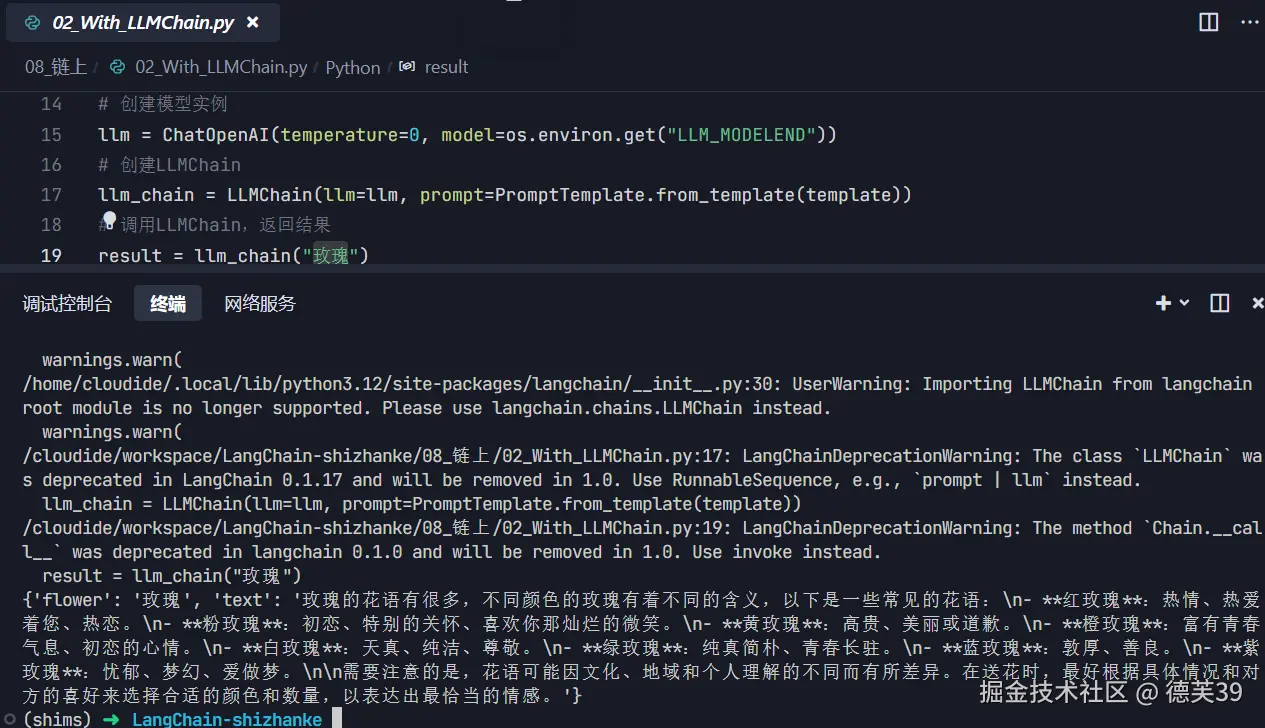This screenshot has width=1265, height=728.
Task: Close the terminal panel
Action: [x=1258, y=303]
